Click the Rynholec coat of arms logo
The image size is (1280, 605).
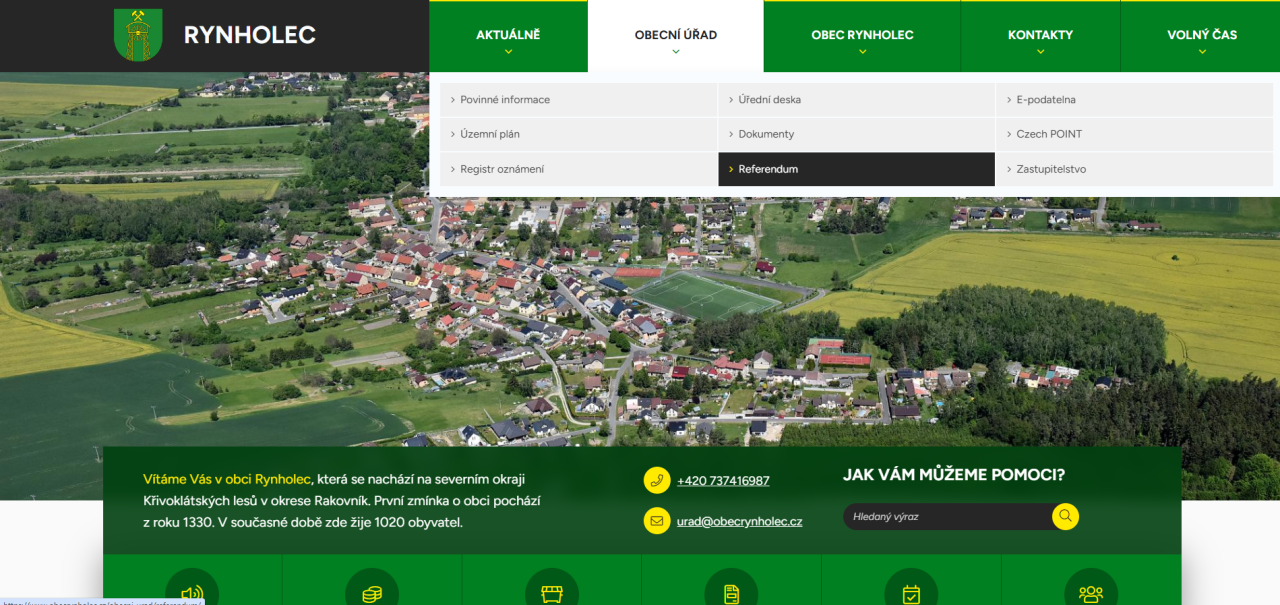pyautogui.click(x=138, y=35)
